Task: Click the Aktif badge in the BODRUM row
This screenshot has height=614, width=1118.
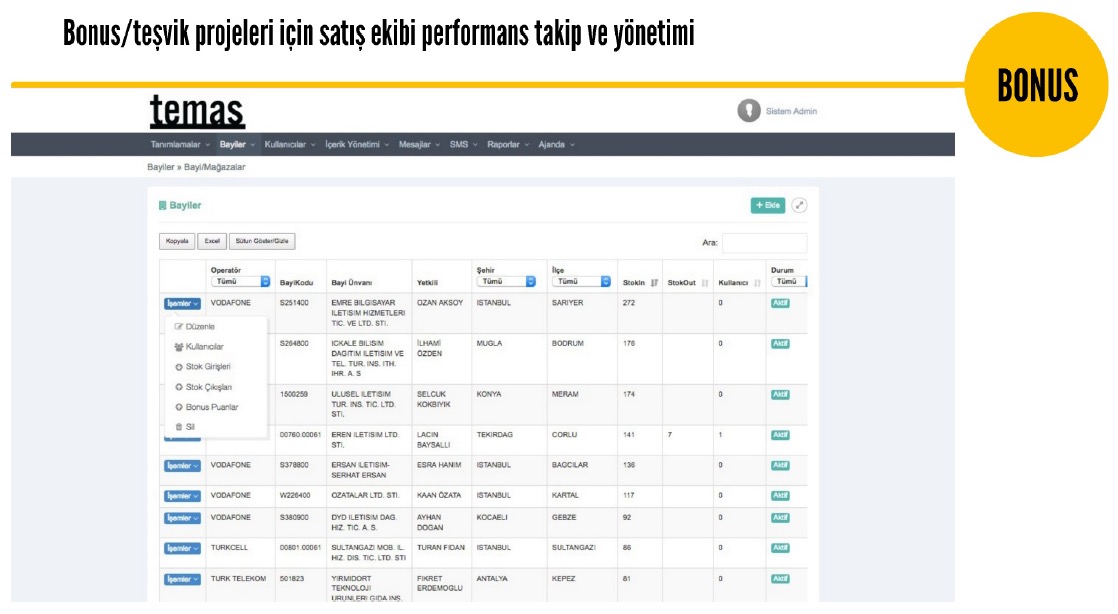Action: pos(780,344)
